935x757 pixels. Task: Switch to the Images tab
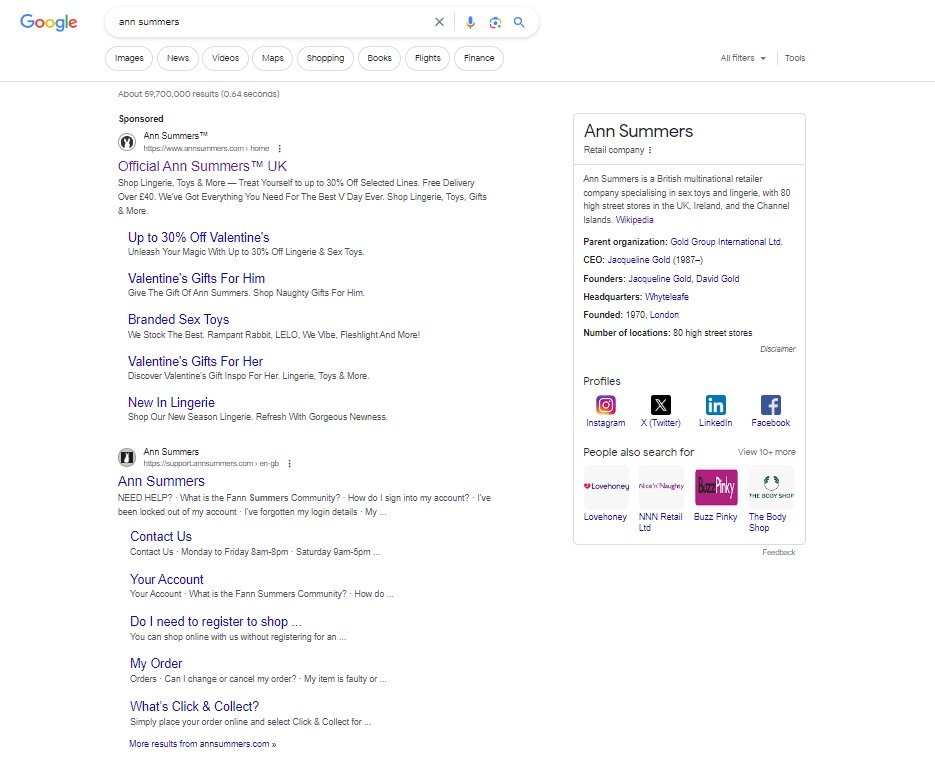pyautogui.click(x=128, y=58)
